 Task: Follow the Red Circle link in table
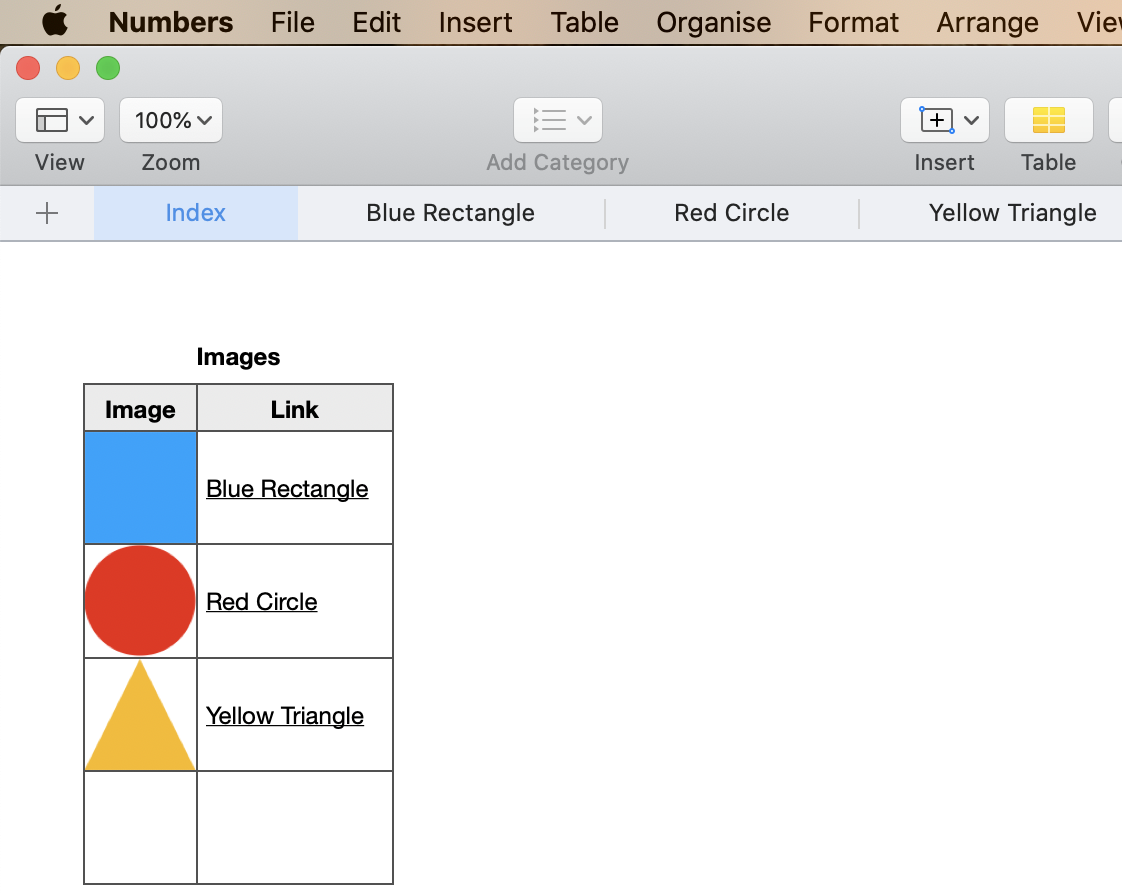coord(262,602)
